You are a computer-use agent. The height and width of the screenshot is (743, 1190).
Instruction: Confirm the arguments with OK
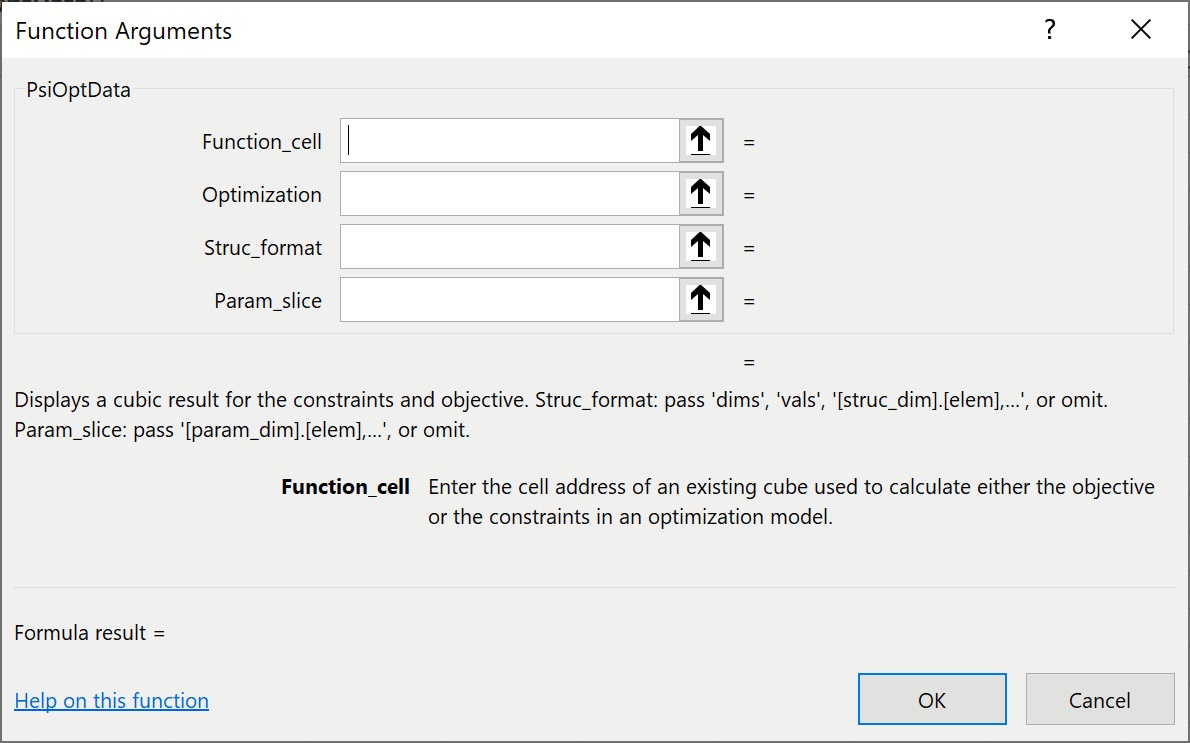(x=932, y=699)
